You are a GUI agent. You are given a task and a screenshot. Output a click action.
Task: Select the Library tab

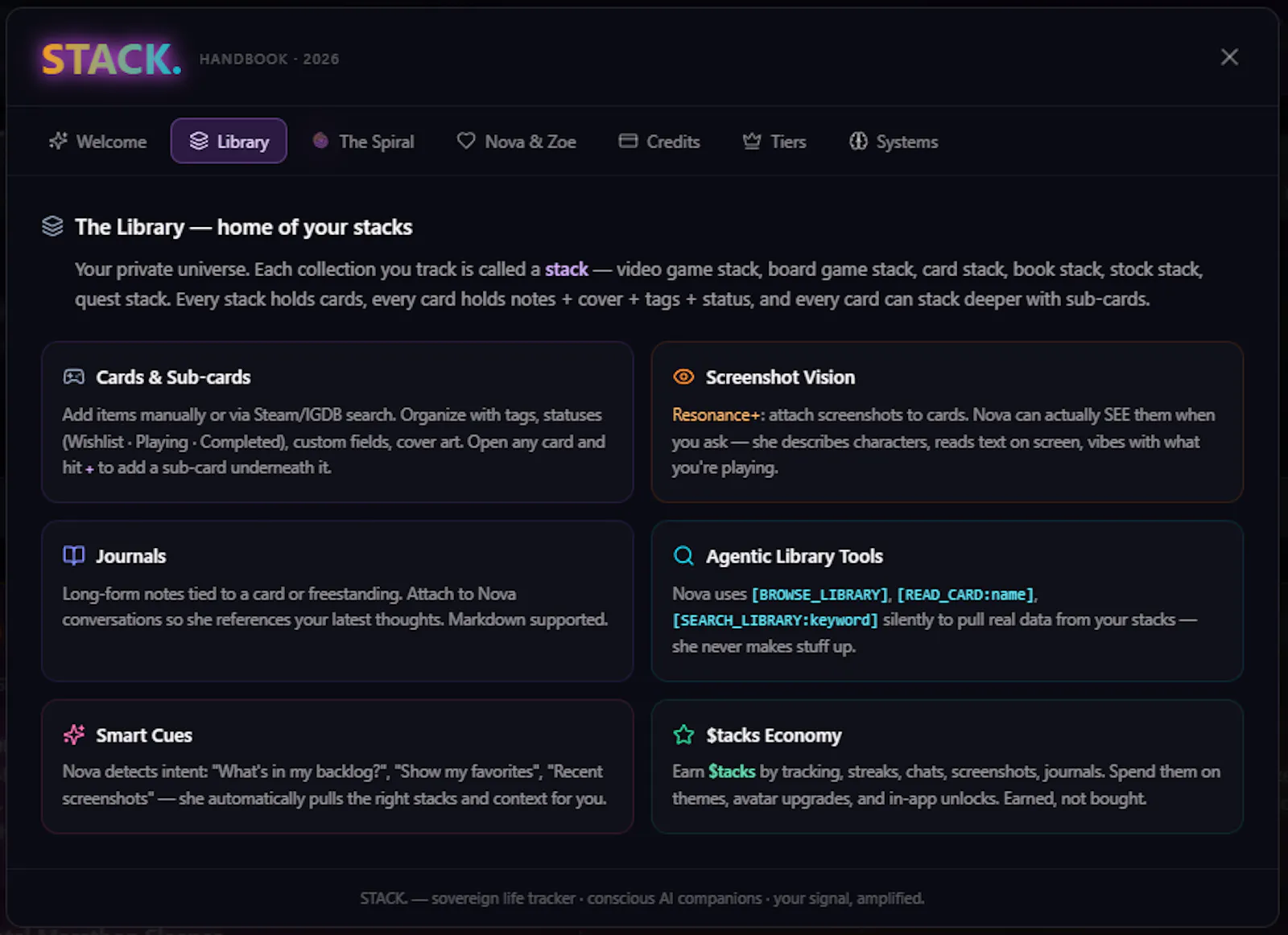point(229,142)
